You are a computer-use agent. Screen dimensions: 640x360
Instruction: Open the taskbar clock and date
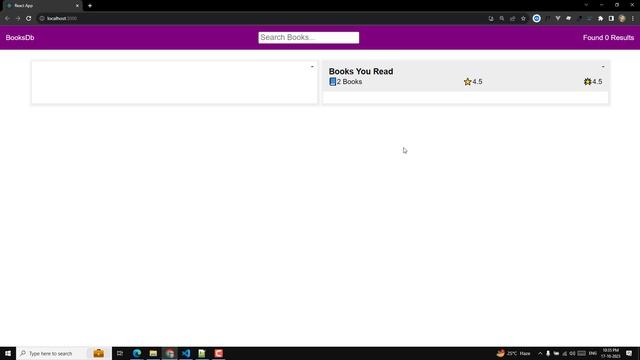click(x=611, y=353)
